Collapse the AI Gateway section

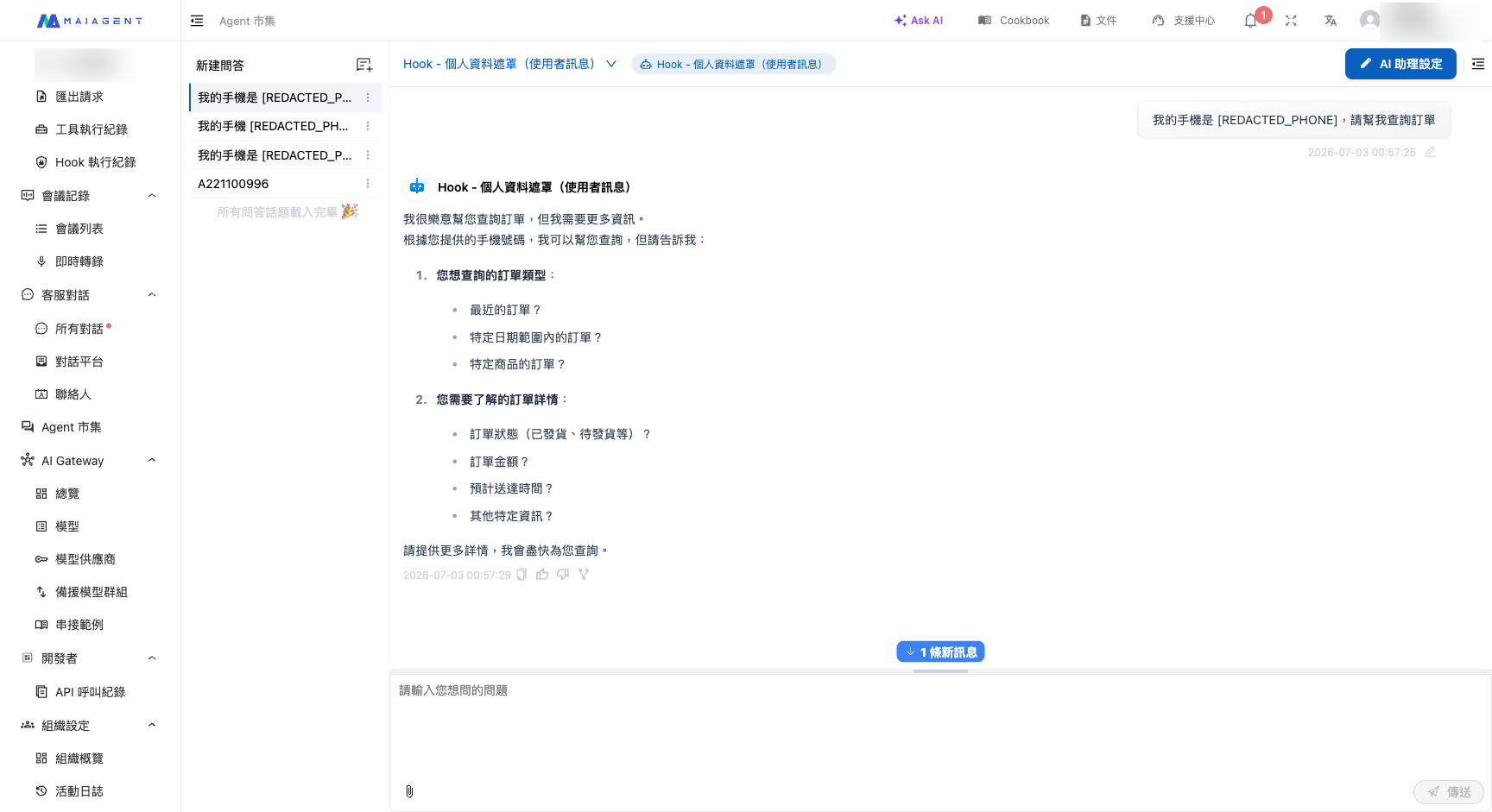click(x=152, y=461)
